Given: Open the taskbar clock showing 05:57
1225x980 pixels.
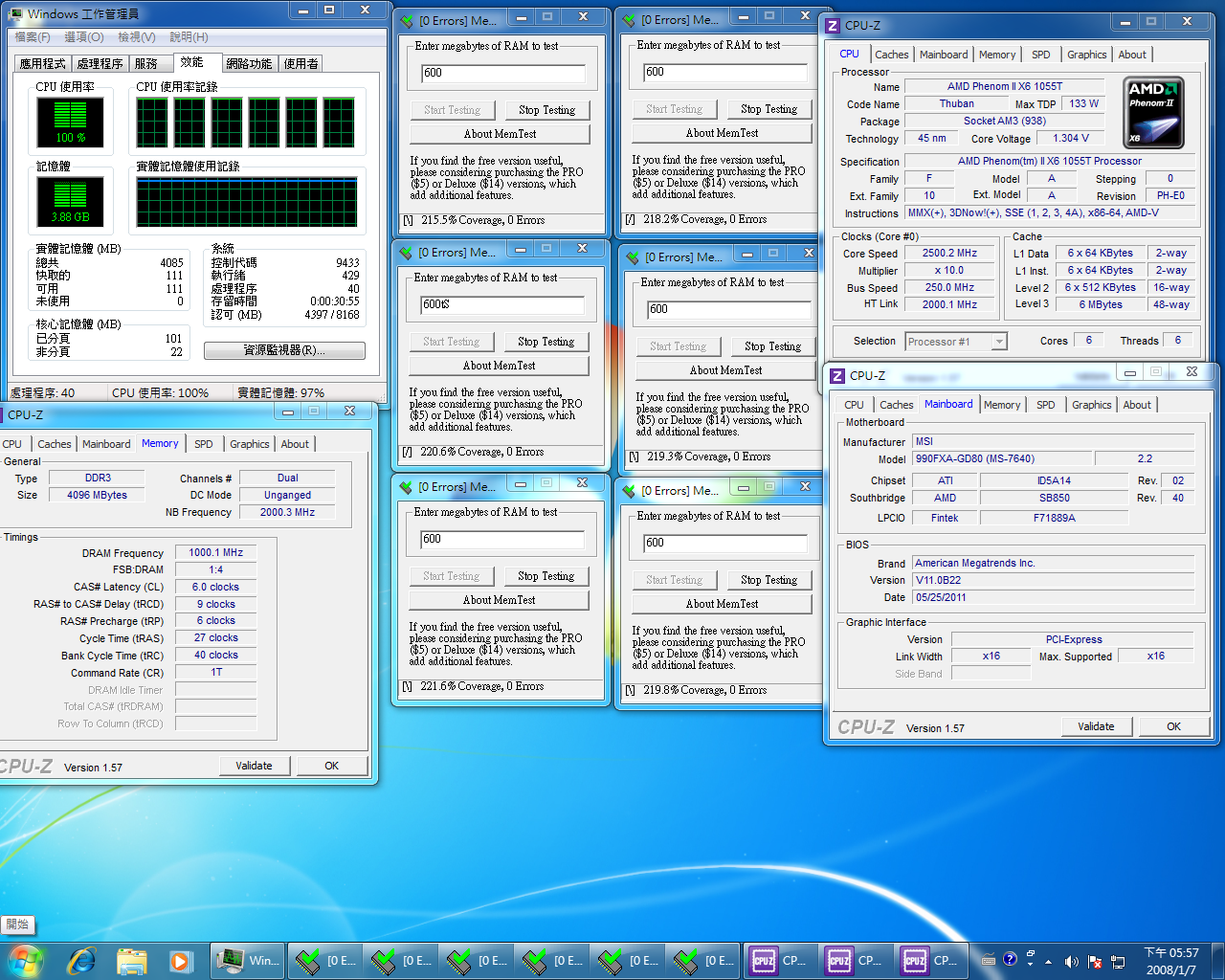Looking at the screenshot, I should point(1171,961).
